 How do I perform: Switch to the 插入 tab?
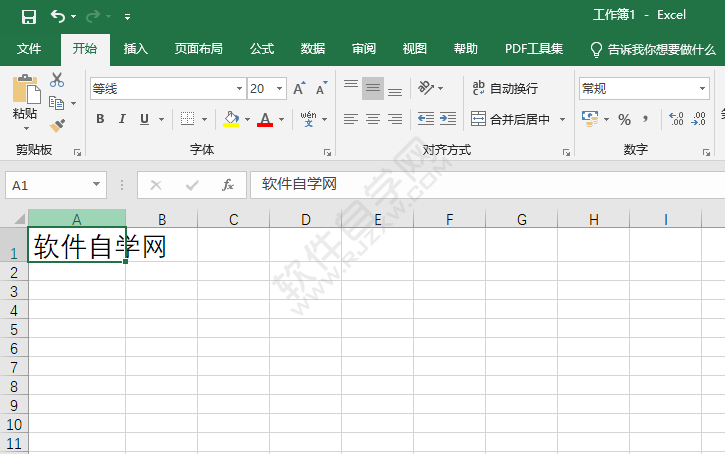[135, 49]
